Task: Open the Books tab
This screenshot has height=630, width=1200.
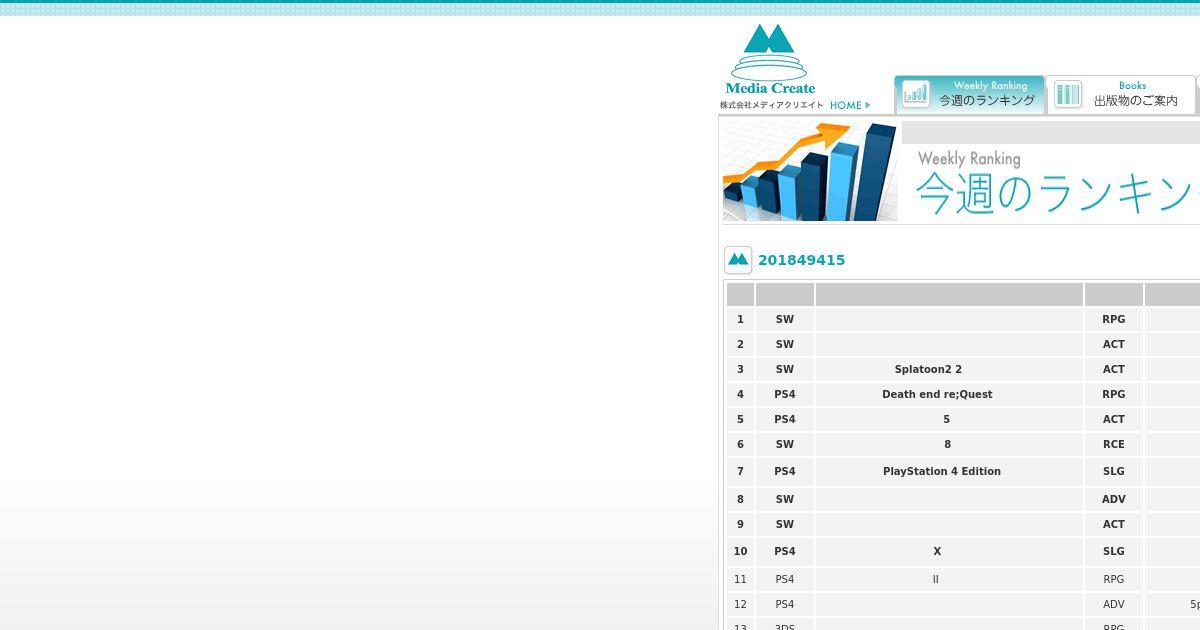Action: [x=1121, y=94]
